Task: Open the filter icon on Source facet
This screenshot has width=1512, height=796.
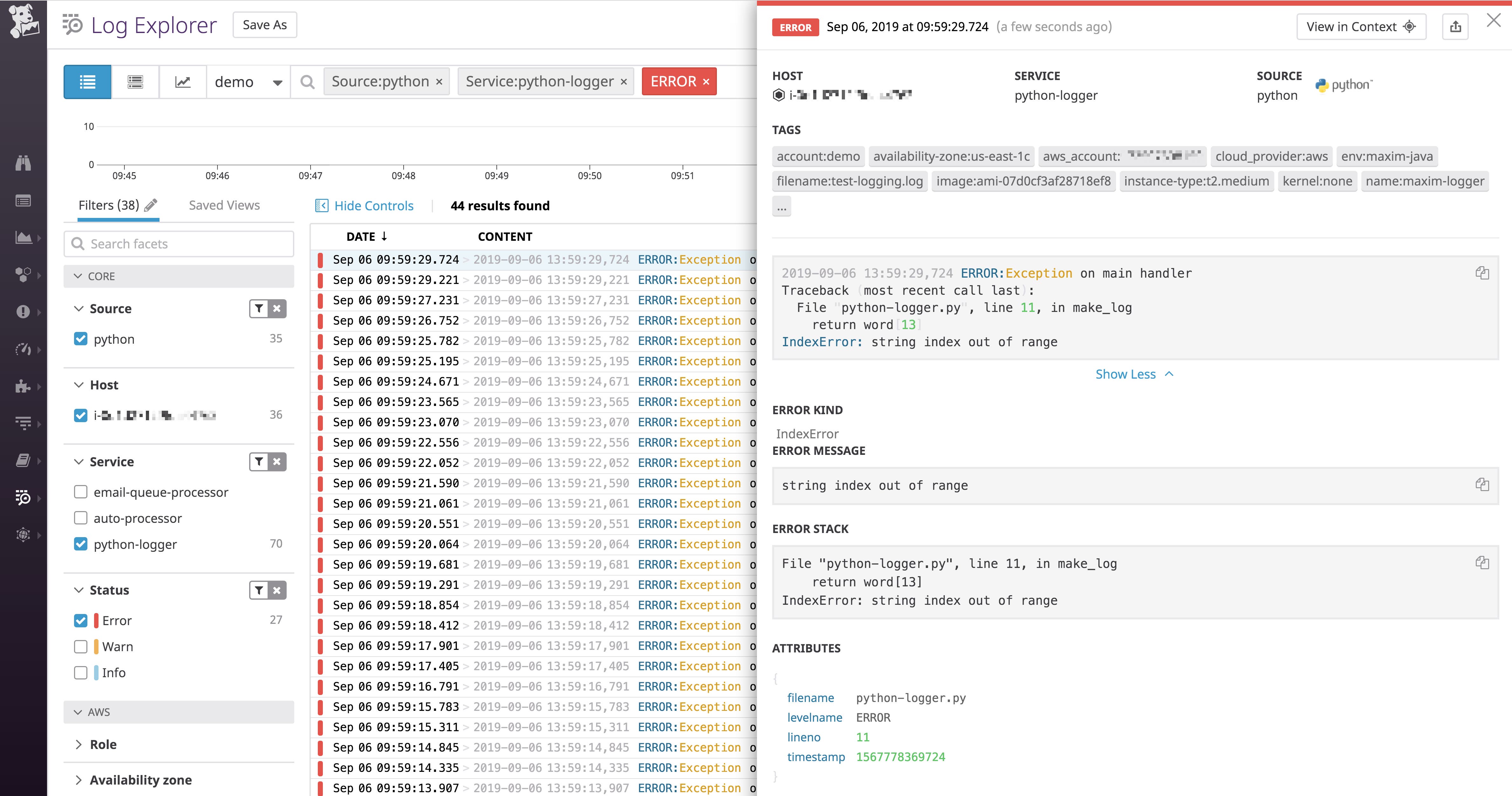Action: click(258, 308)
